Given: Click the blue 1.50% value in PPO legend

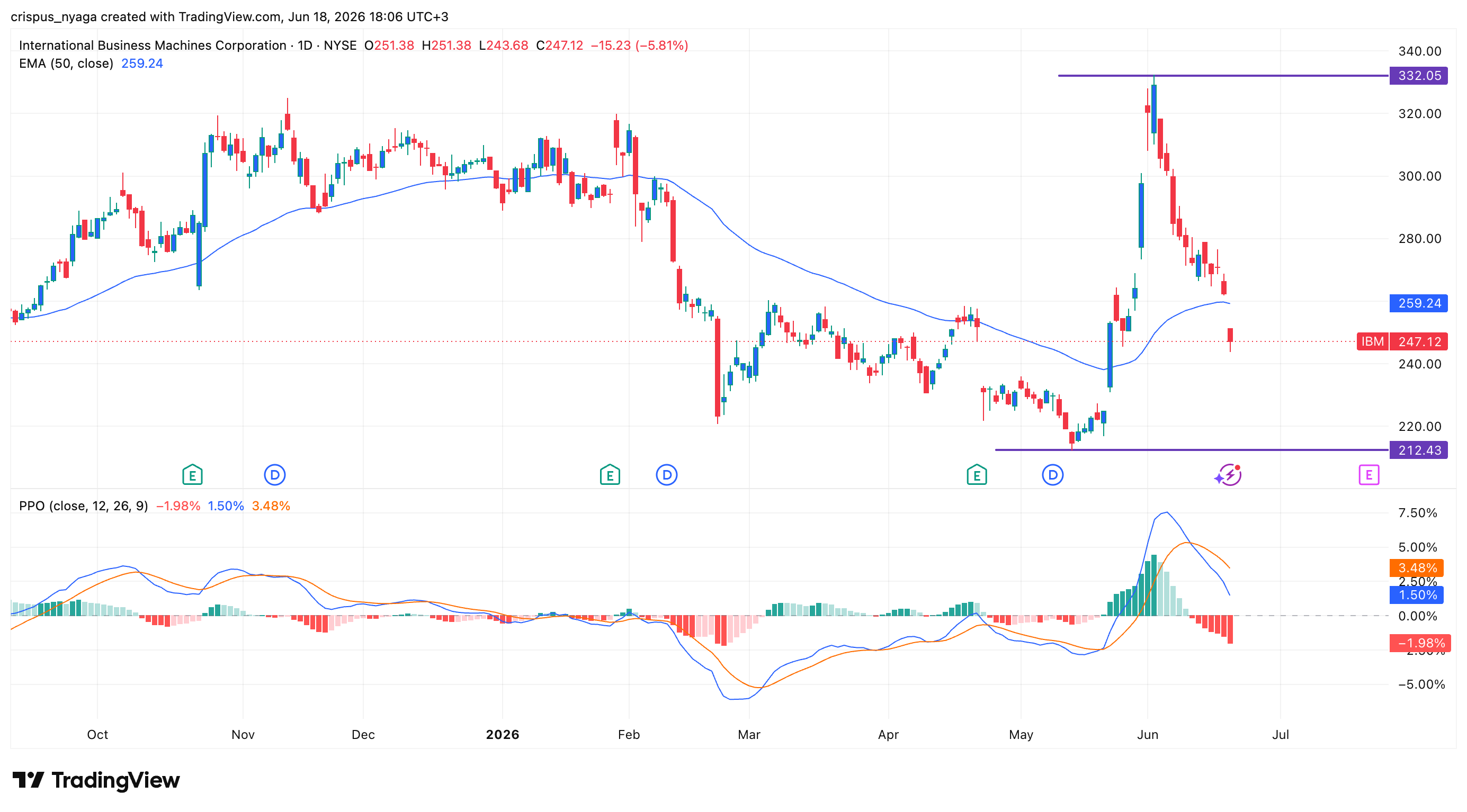Looking at the screenshot, I should [x=226, y=506].
